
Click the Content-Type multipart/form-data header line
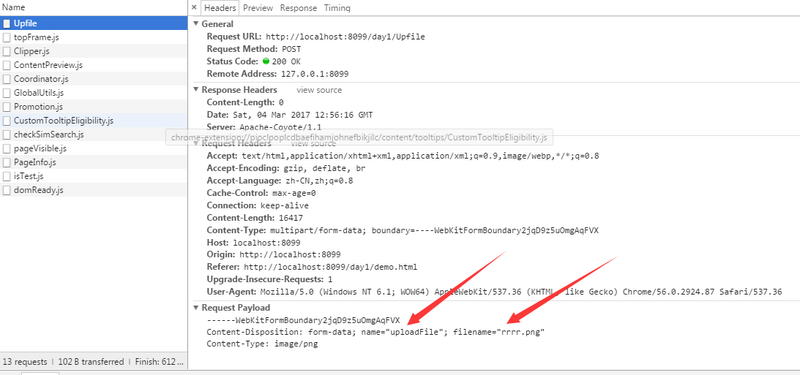point(403,231)
